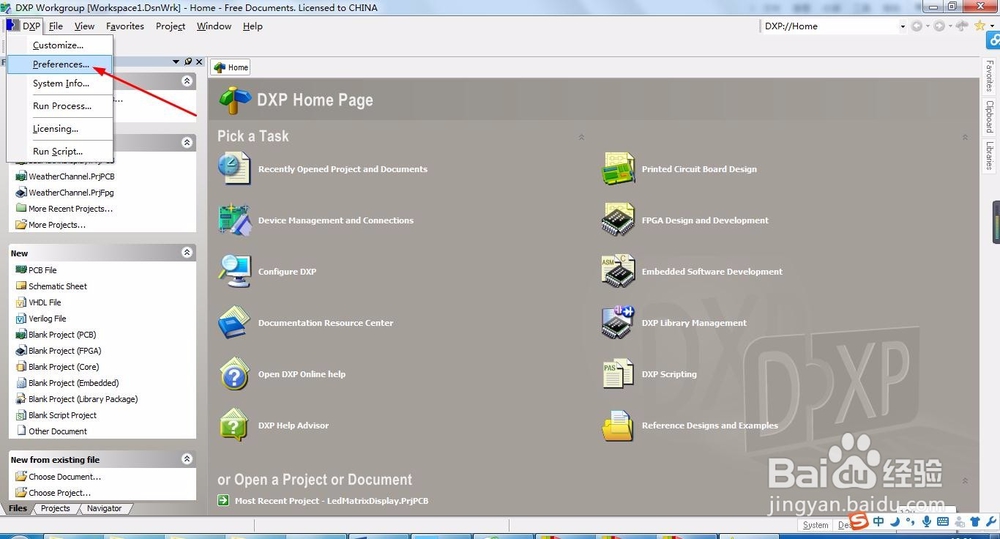
Task: Collapse the Pick a Task section
Action: pos(581,137)
